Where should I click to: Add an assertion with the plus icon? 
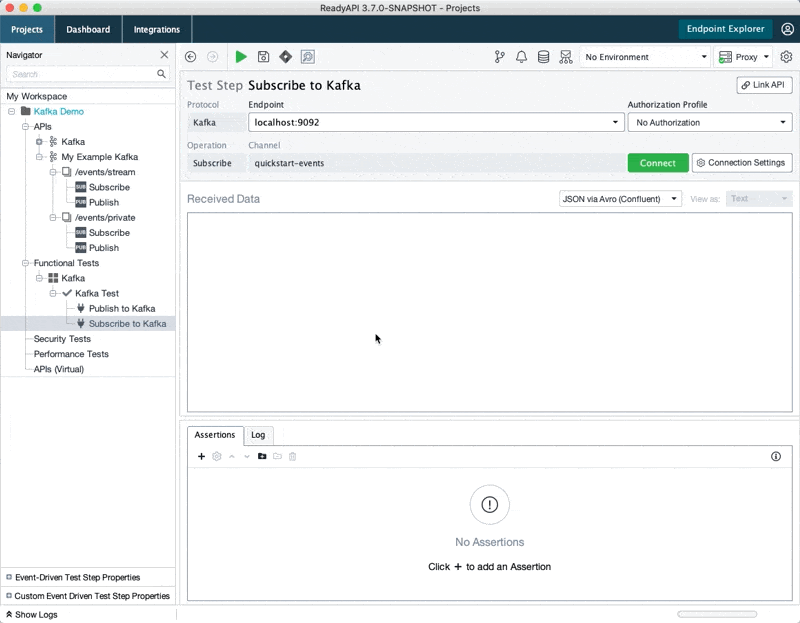click(202, 456)
